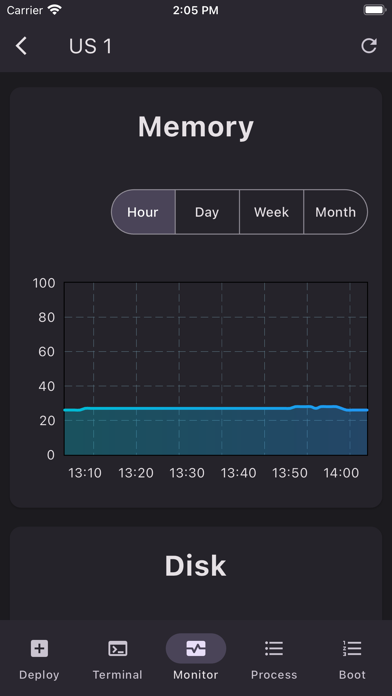Image resolution: width=392 pixels, height=696 pixels.
Task: Switch memory chart to Day
Action: (x=207, y=212)
